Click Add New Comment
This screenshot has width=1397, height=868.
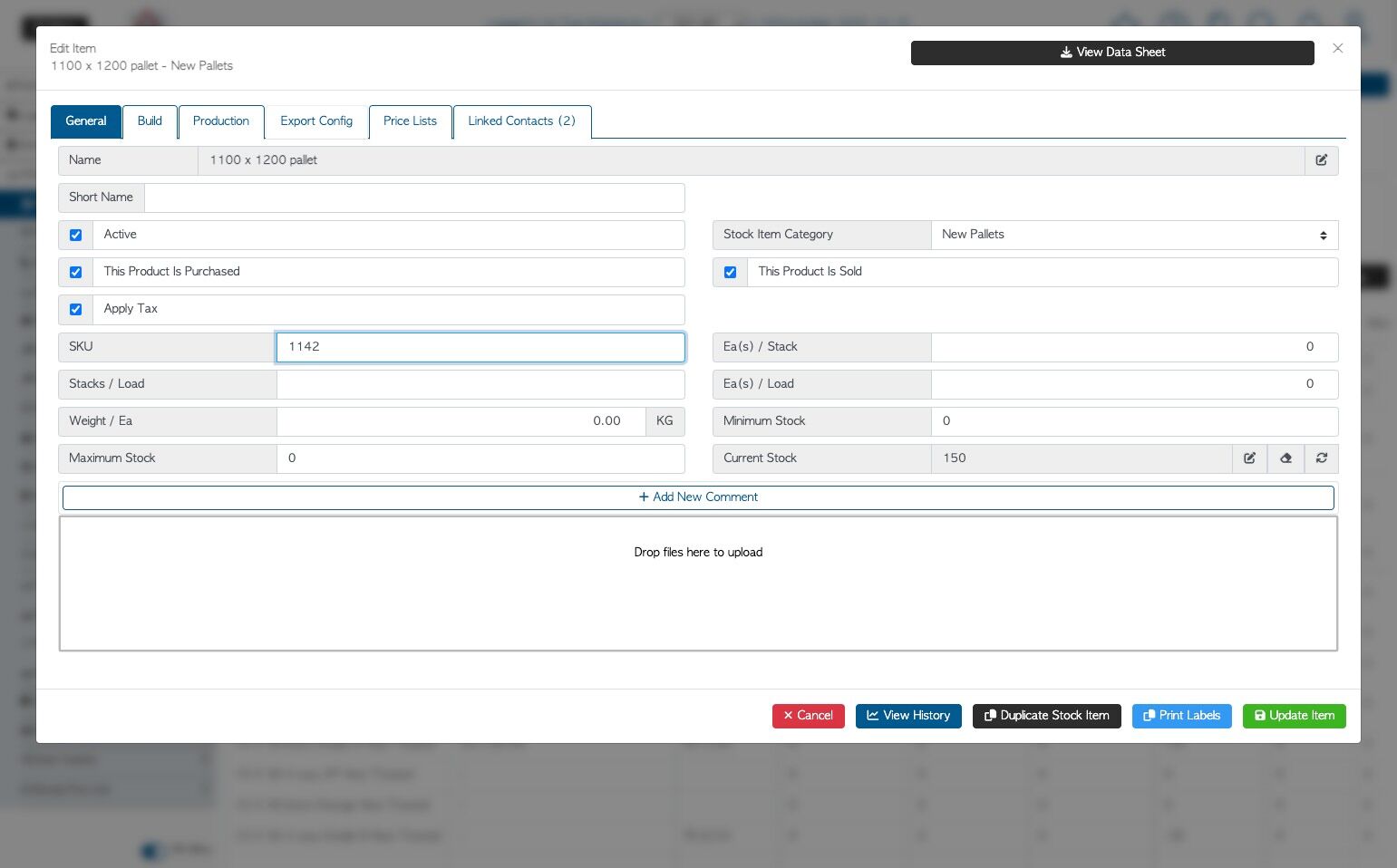pos(698,497)
